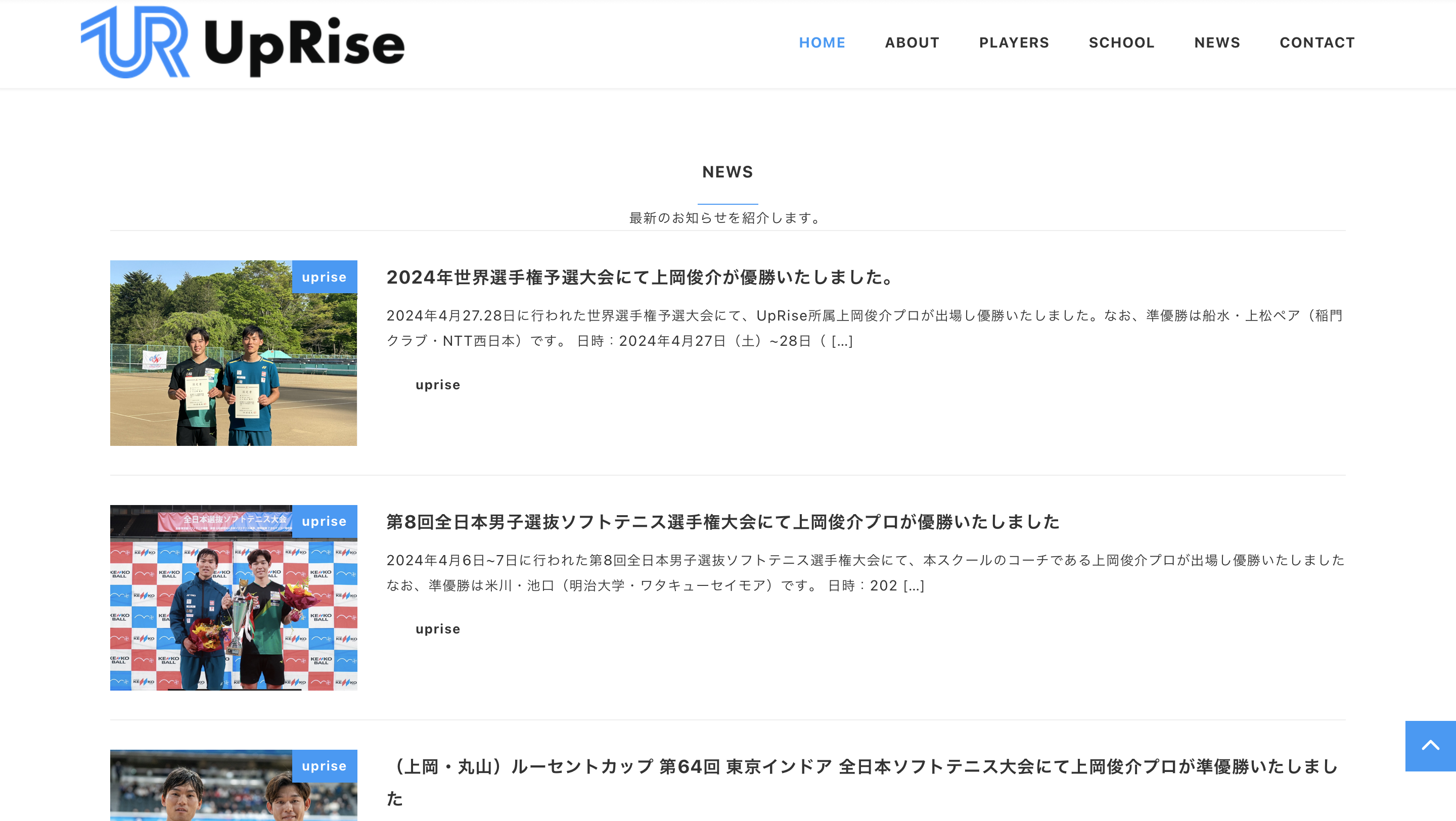Click the uprise badge on the second article photo
Viewport: 1456px width, 821px height.
coord(324,521)
